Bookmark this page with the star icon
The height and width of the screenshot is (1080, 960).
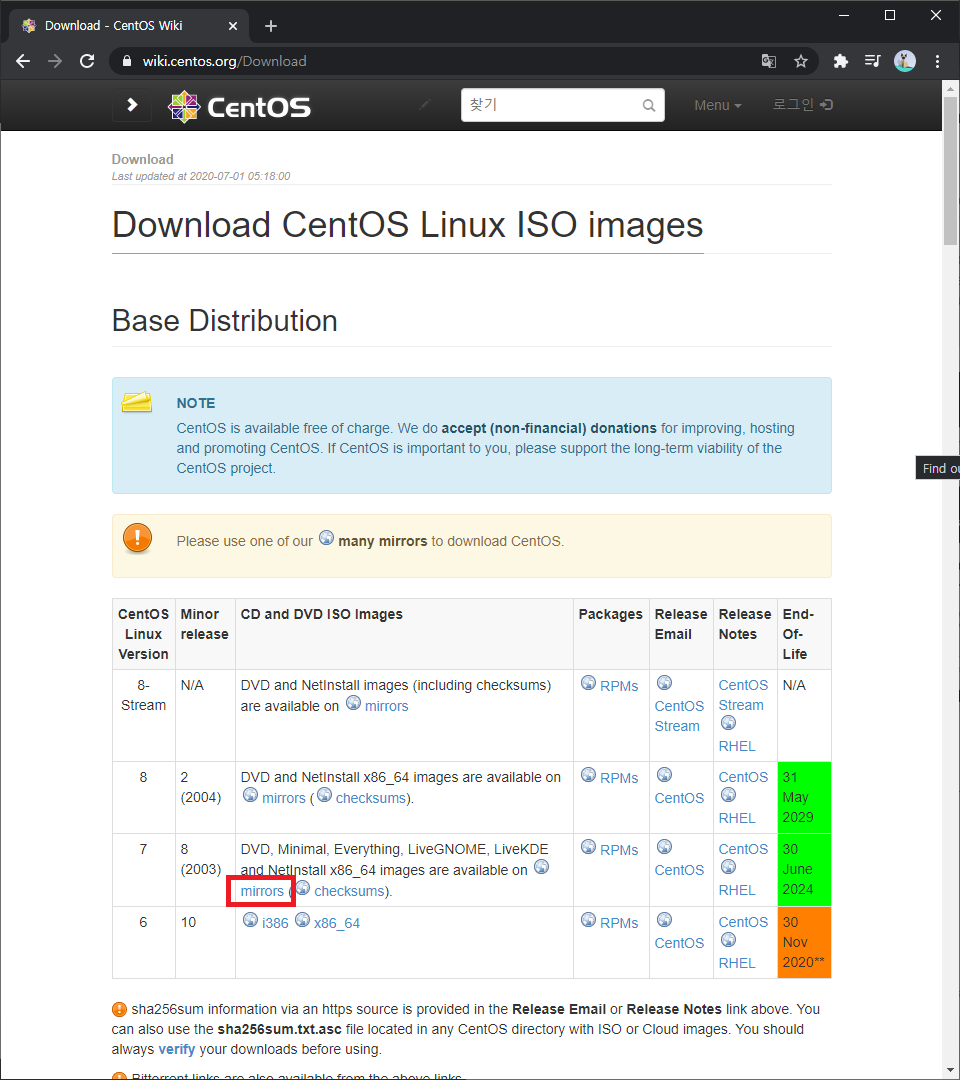point(800,61)
